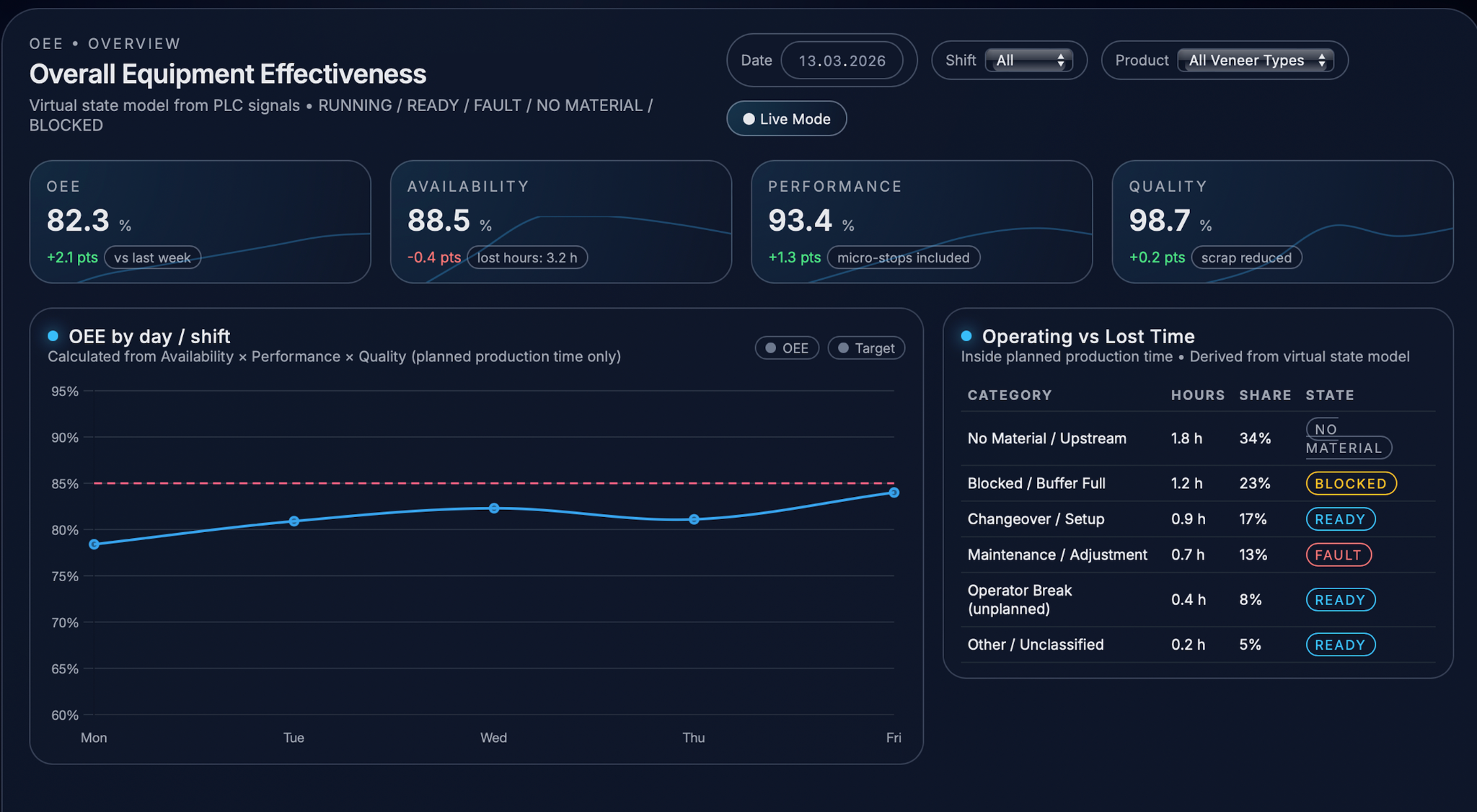
Task: Click the FAULT state badge
Action: (1339, 555)
